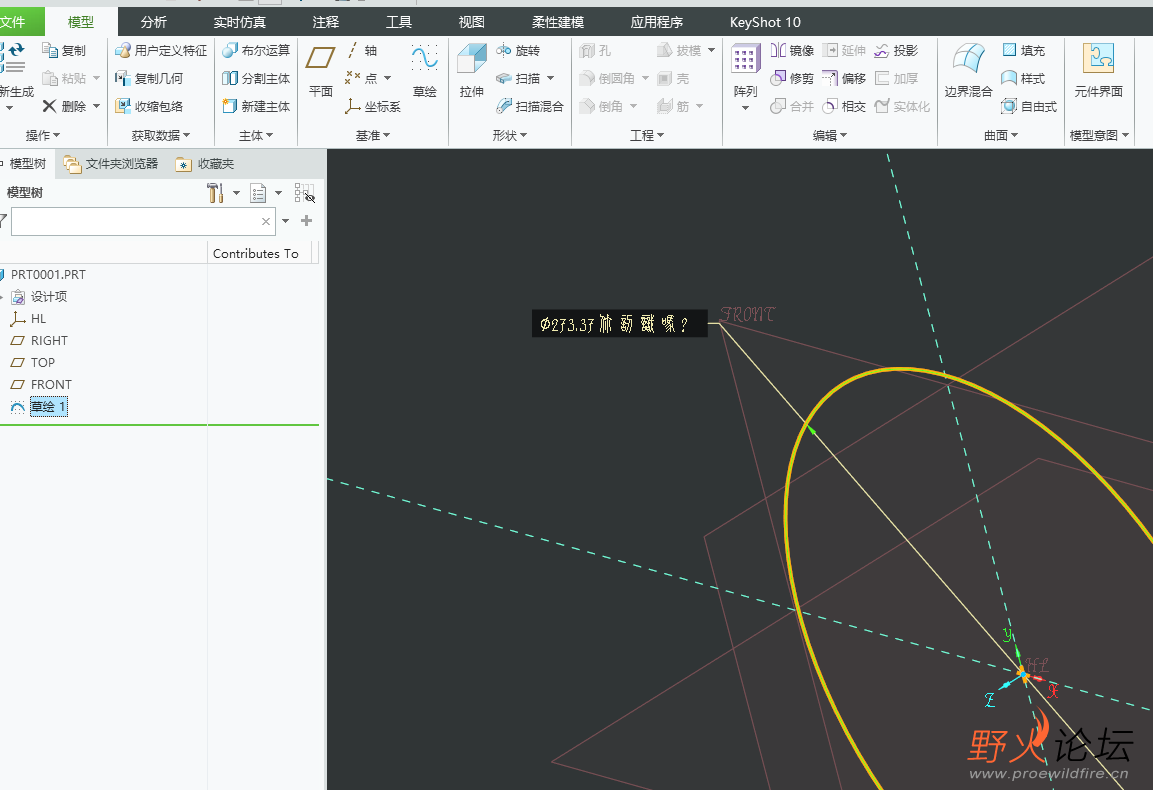Screen dimensions: 1153x790
Task: Open Boundary Blend (边界混合)
Action: point(968,71)
